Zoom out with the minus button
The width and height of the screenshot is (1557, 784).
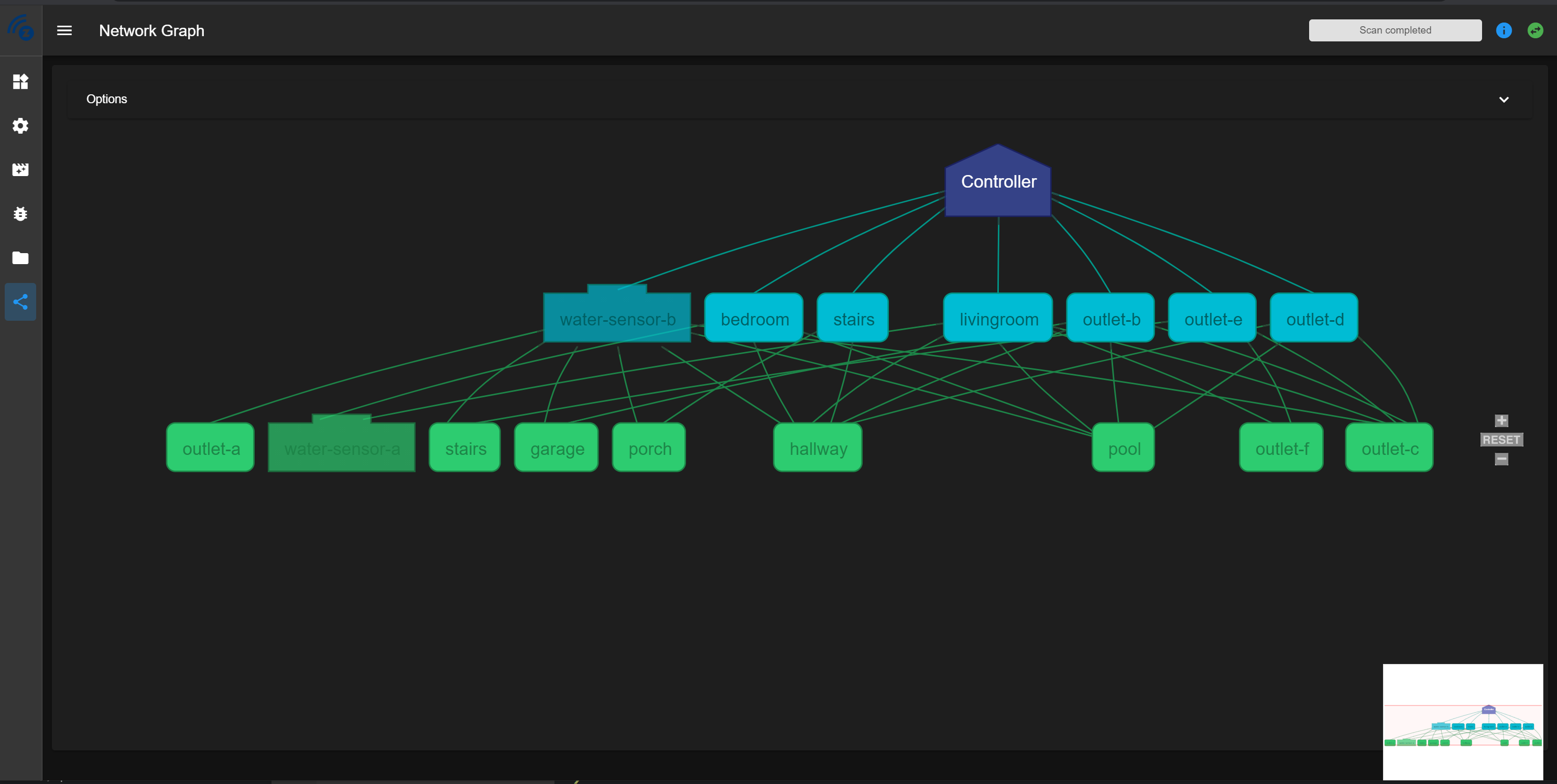point(1501,460)
